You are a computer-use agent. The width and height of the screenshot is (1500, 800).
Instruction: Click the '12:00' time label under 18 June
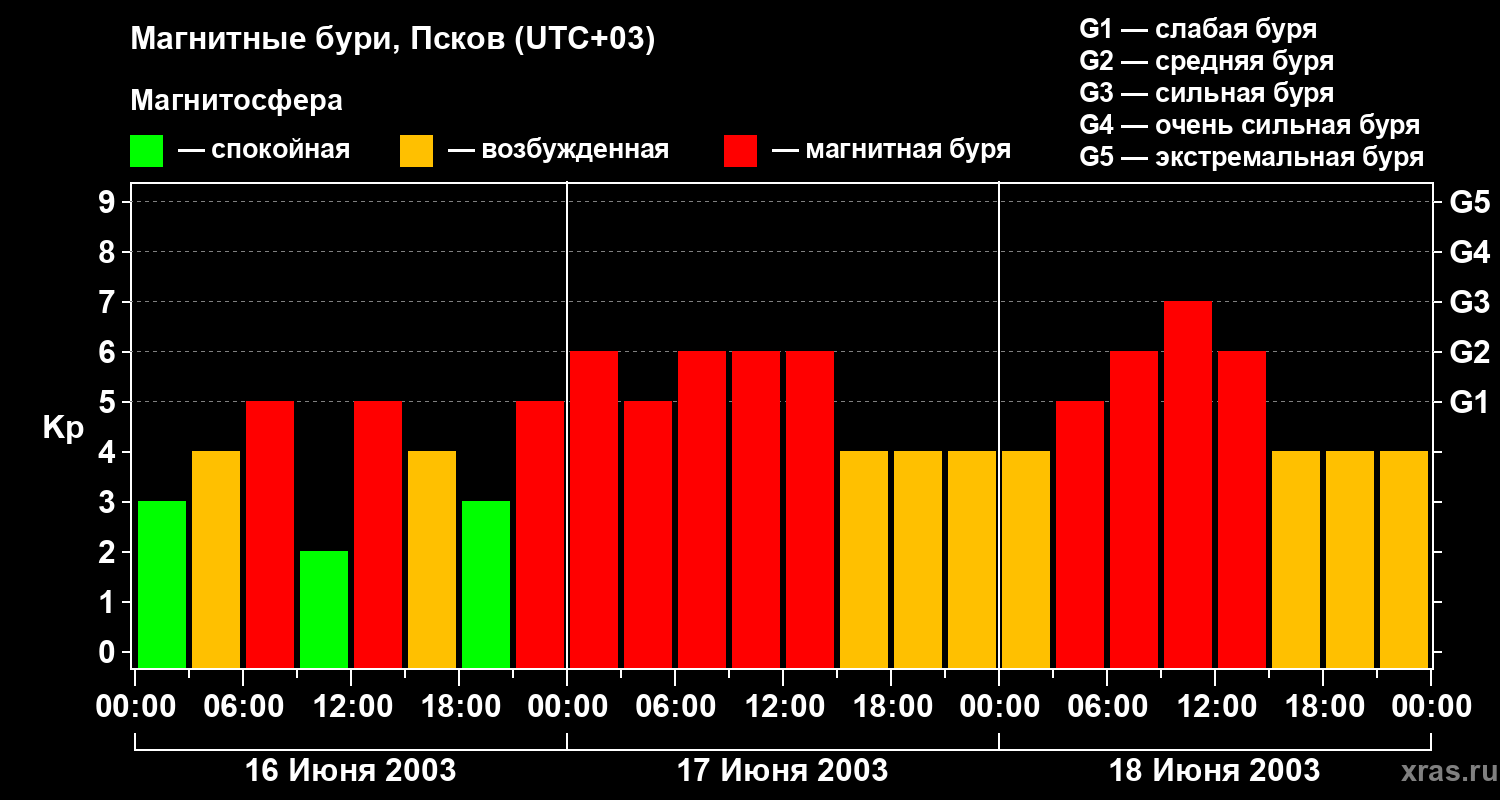(1214, 707)
